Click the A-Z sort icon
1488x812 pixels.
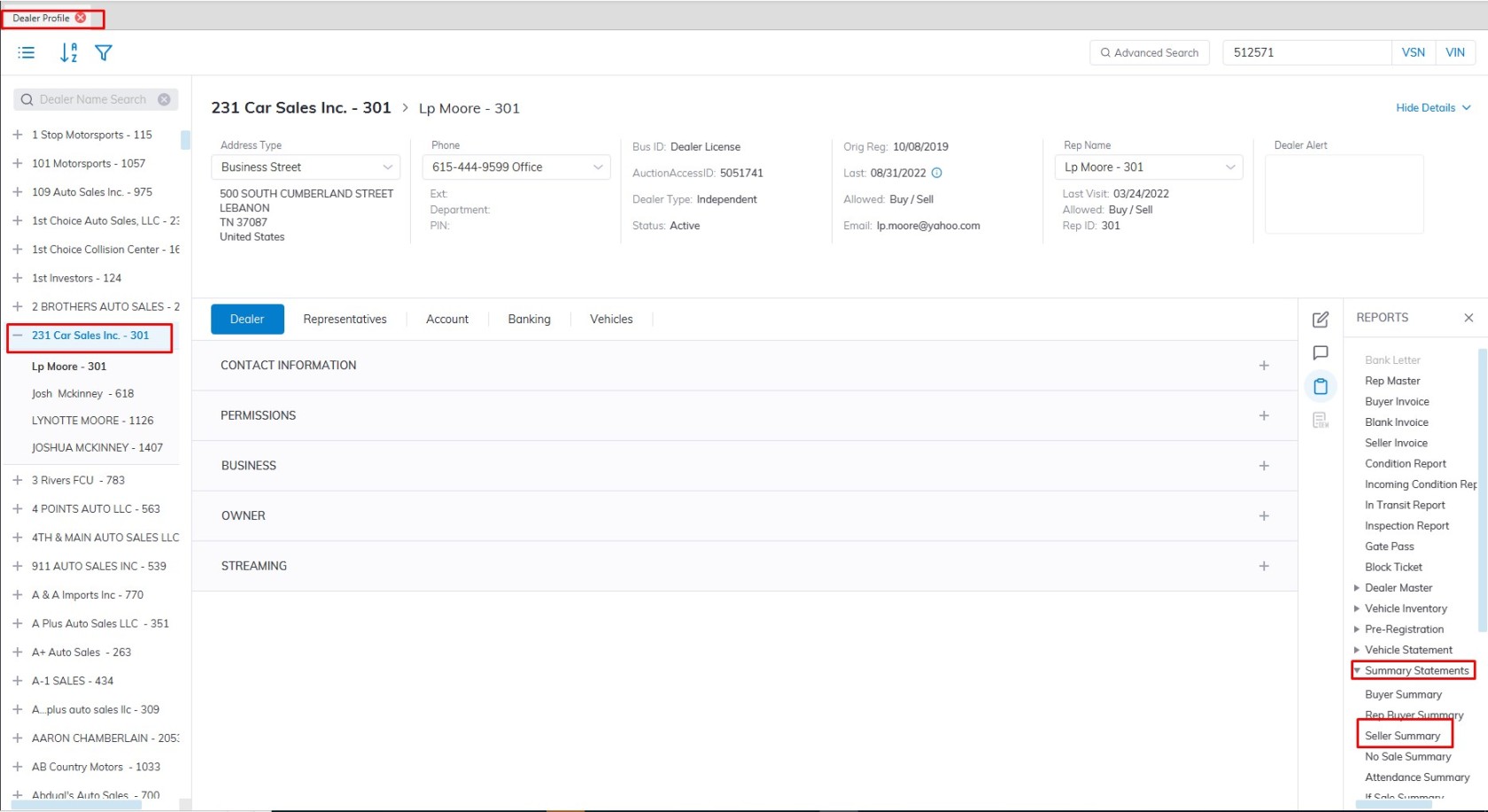(x=68, y=53)
